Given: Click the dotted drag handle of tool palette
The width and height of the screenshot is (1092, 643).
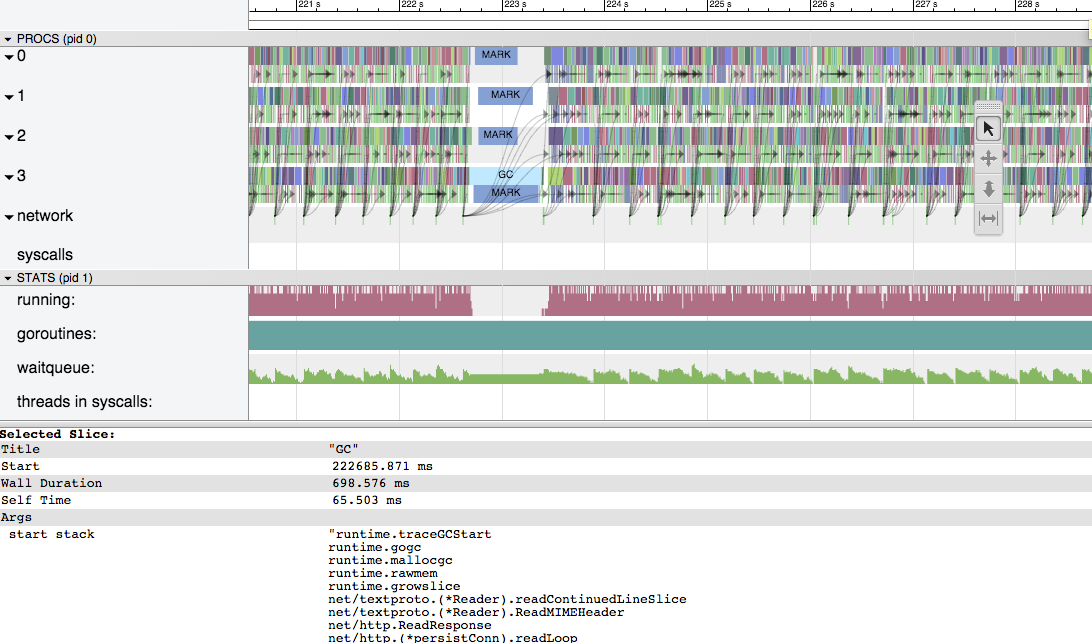Looking at the screenshot, I should tap(988, 106).
